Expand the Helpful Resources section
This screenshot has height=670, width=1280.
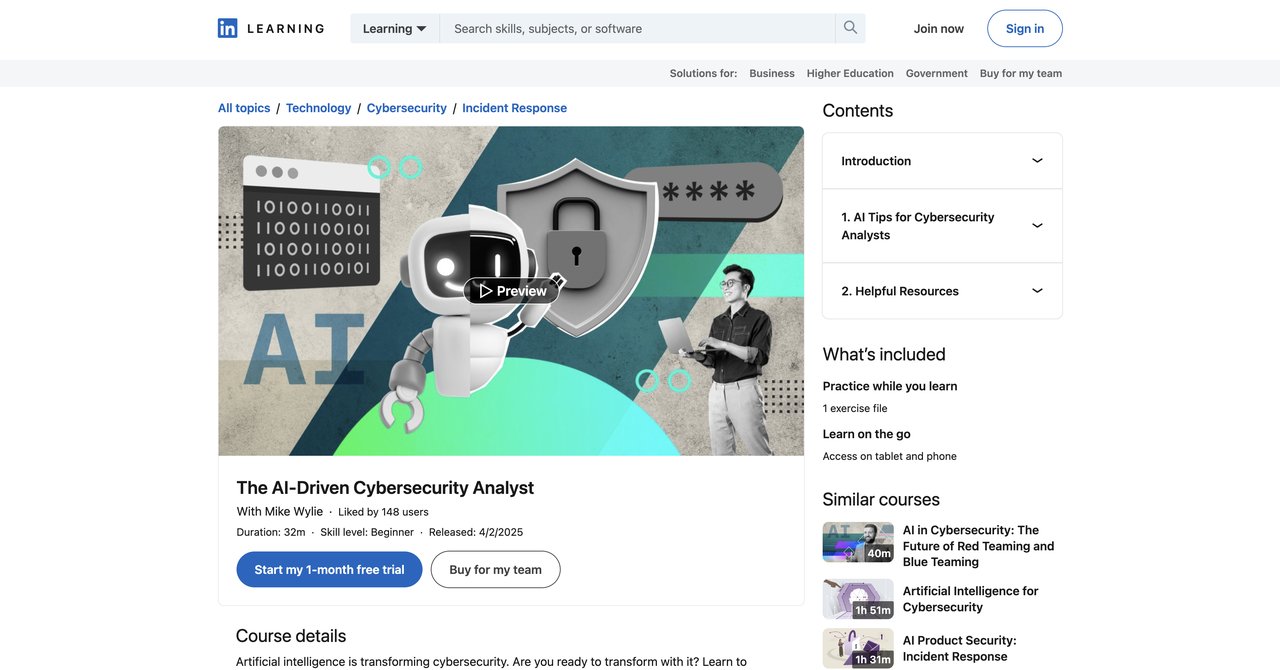pyautogui.click(x=942, y=291)
